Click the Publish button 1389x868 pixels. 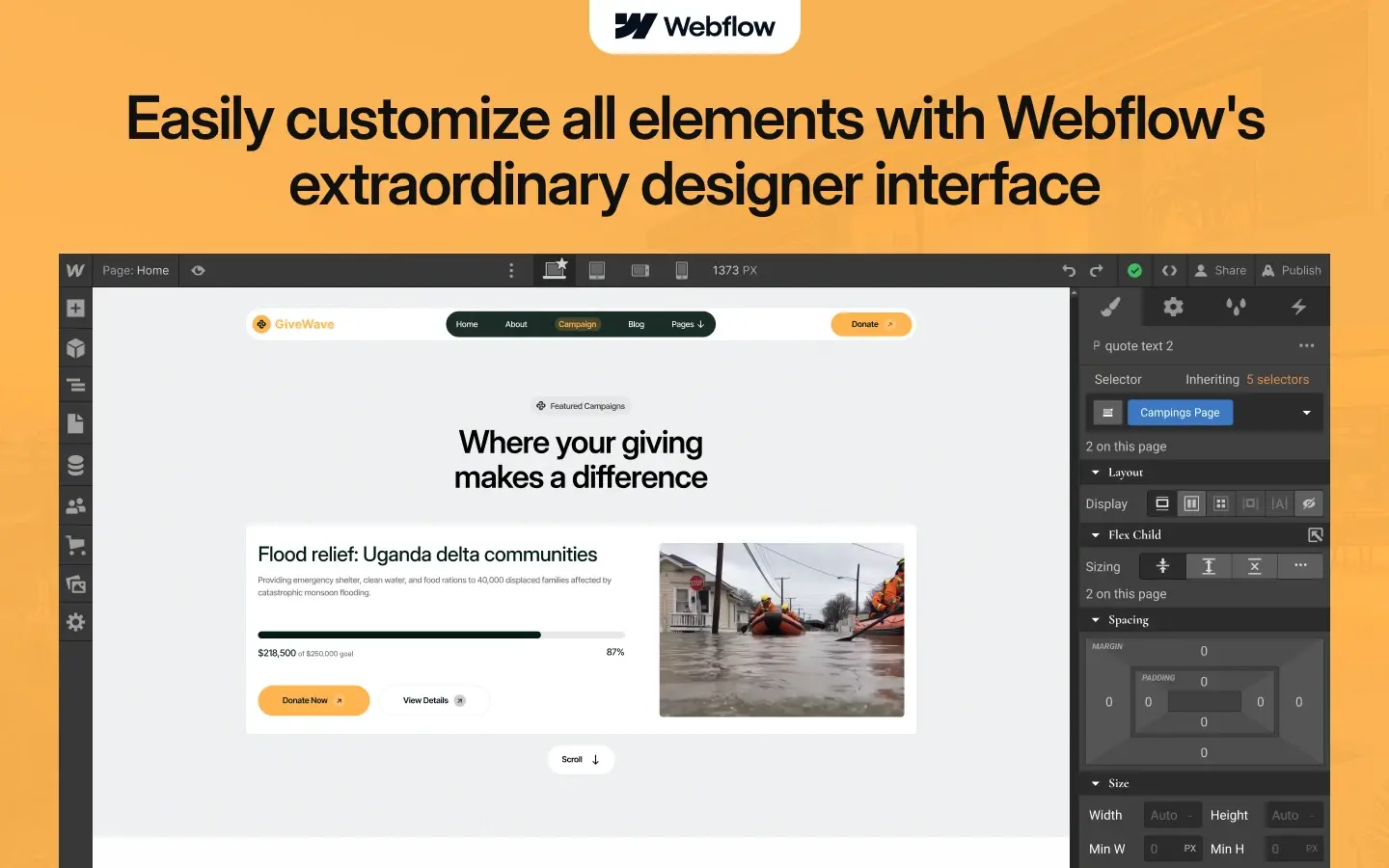pyautogui.click(x=1292, y=271)
